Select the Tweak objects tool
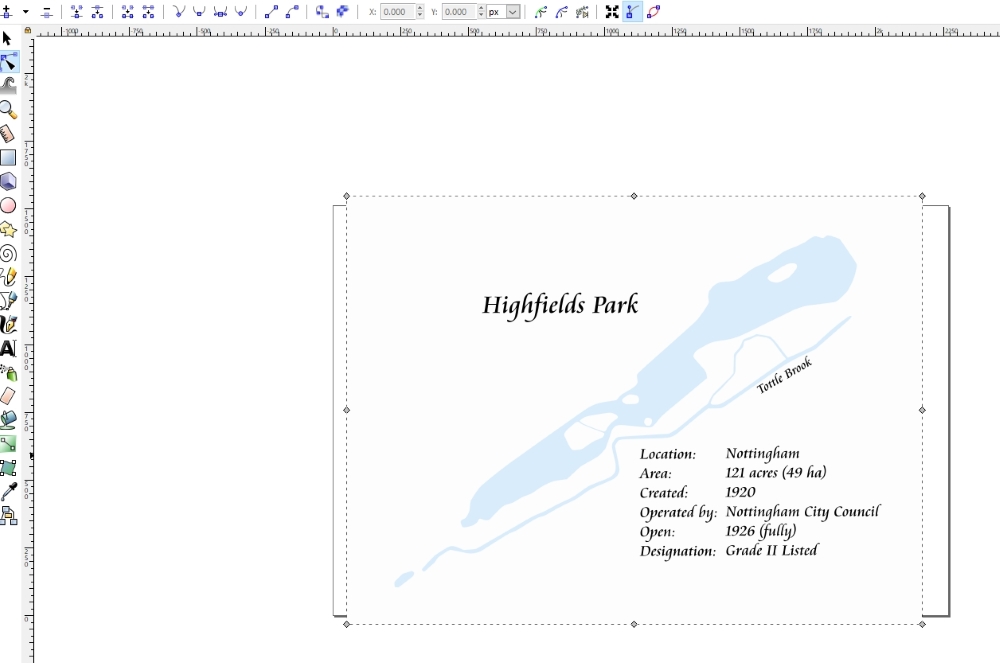 [8, 86]
